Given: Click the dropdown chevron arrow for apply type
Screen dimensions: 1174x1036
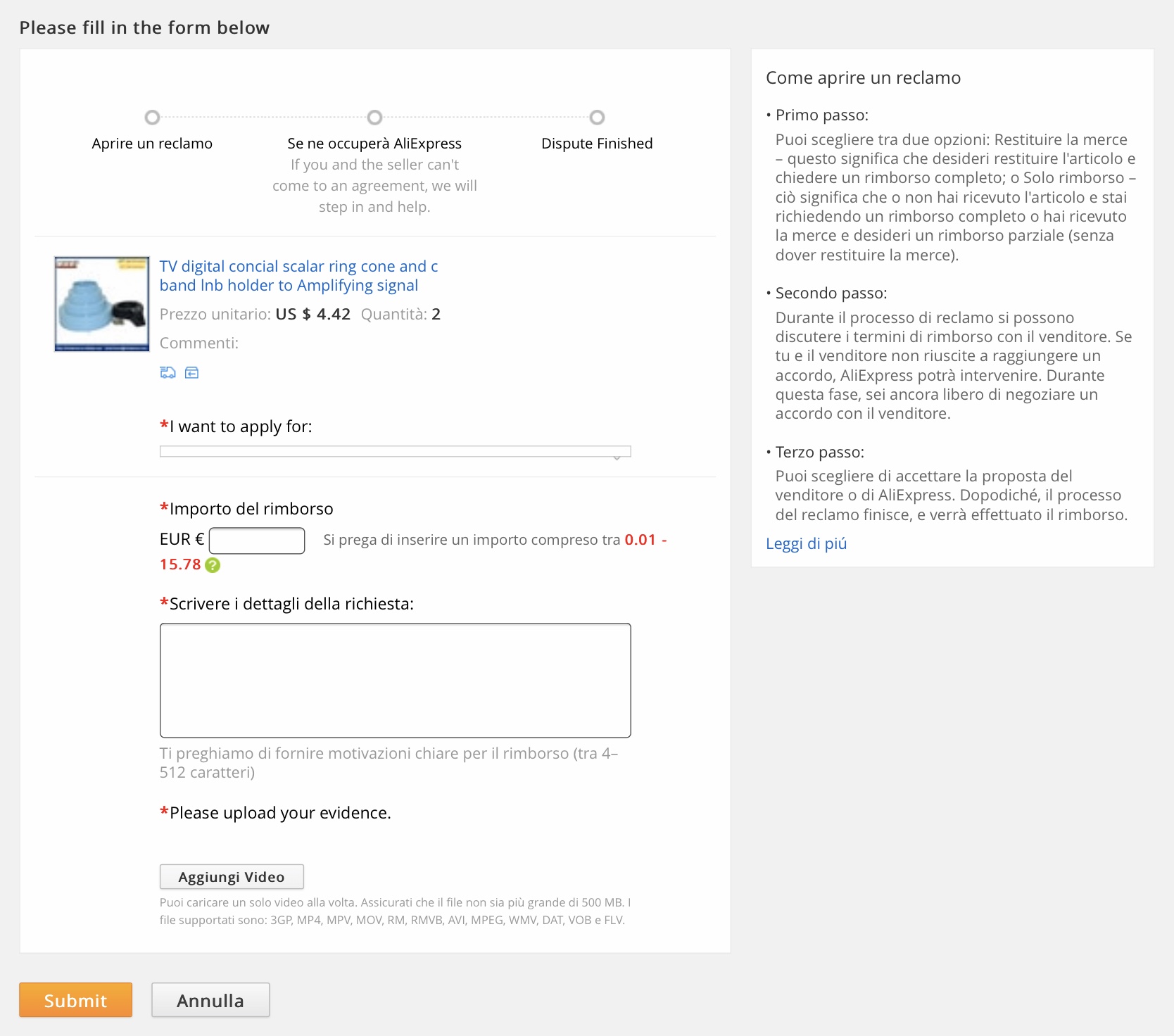Looking at the screenshot, I should 617,457.
